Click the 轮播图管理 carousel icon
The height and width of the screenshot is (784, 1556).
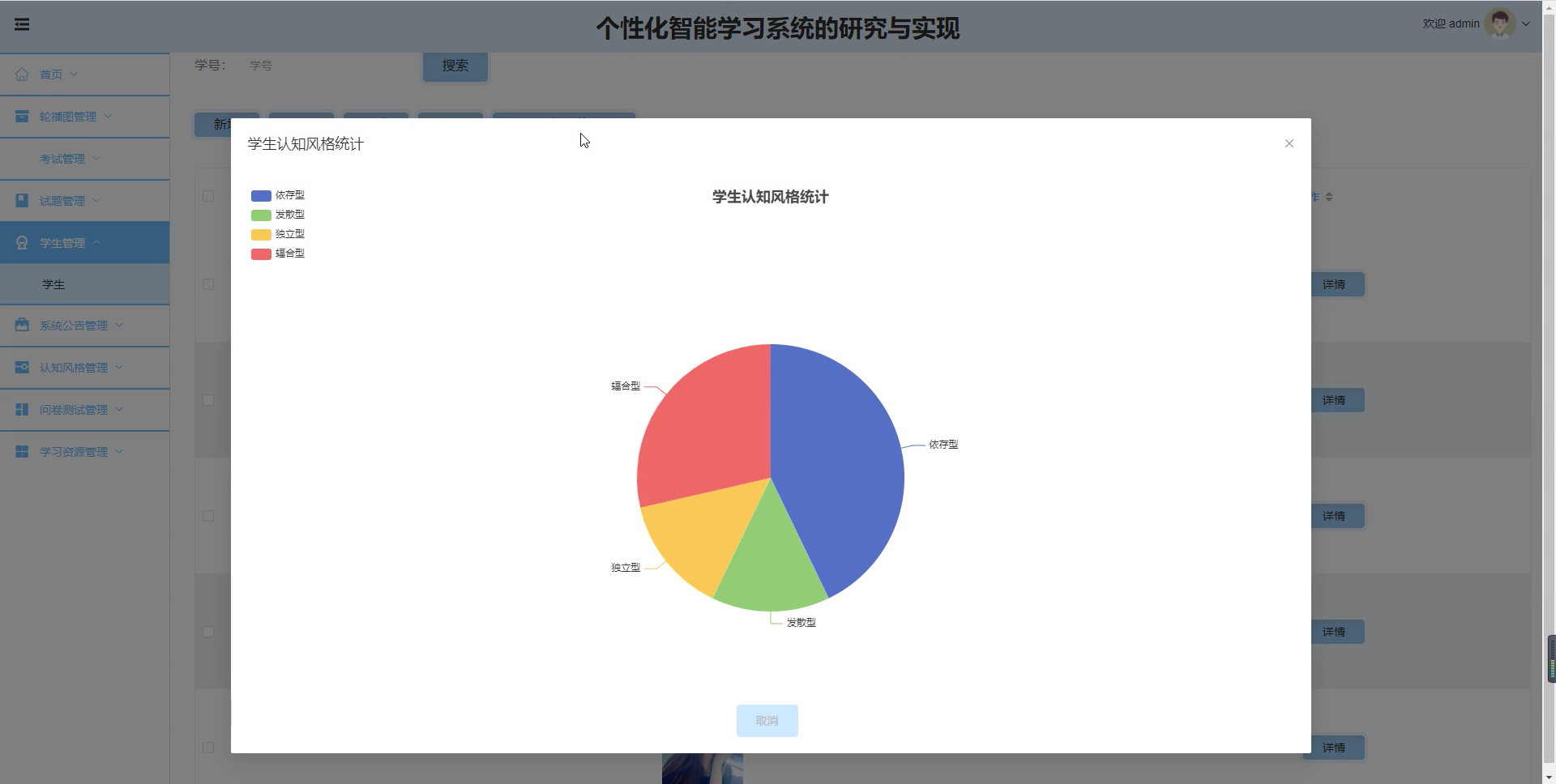click(x=22, y=117)
